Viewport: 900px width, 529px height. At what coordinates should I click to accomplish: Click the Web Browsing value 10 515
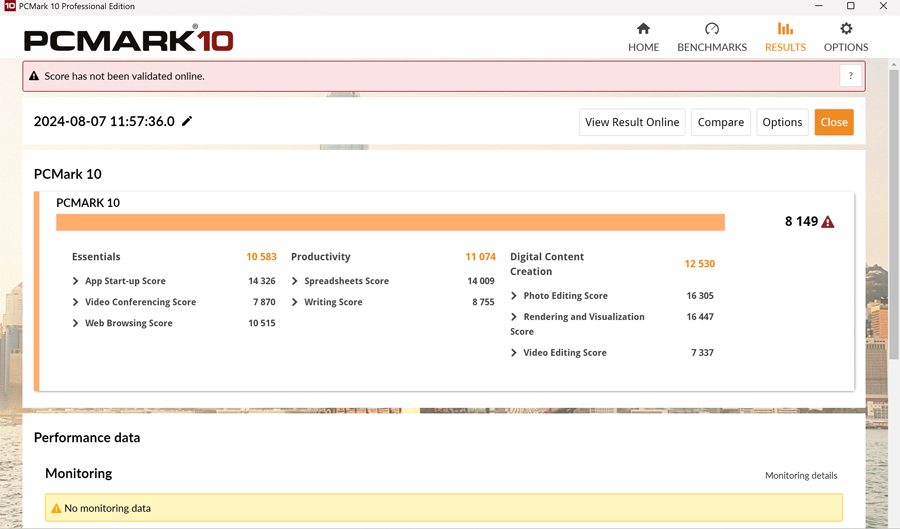pos(262,323)
